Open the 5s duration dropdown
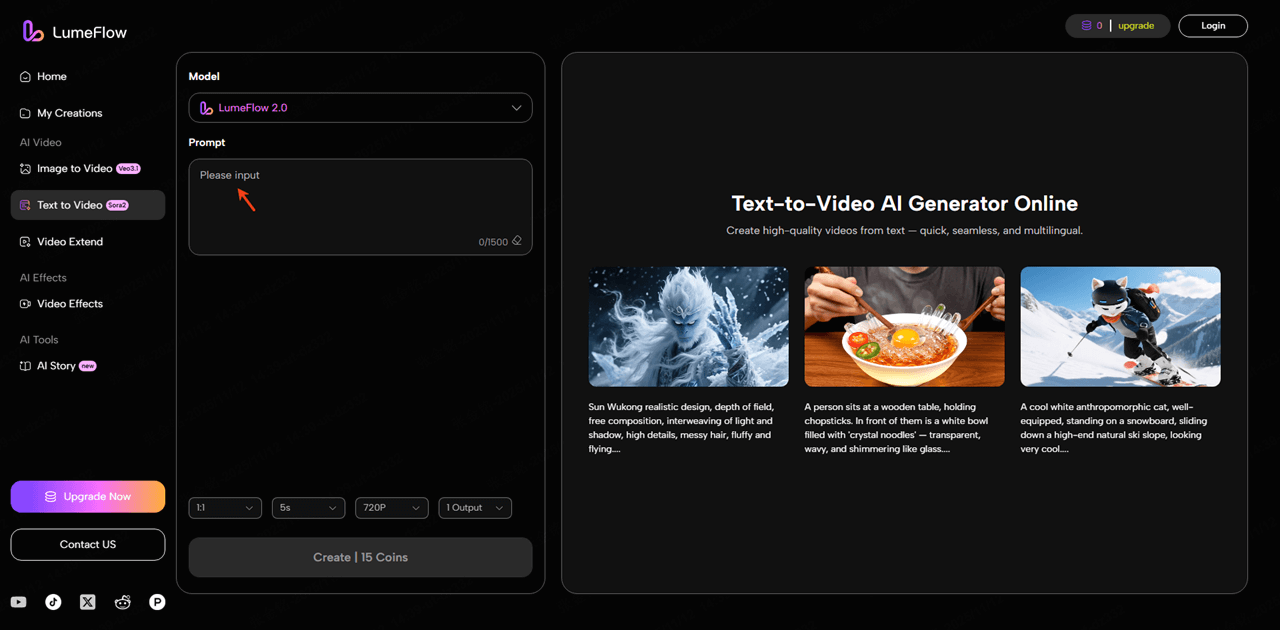Screen dimensions: 1280x630 point(308,507)
